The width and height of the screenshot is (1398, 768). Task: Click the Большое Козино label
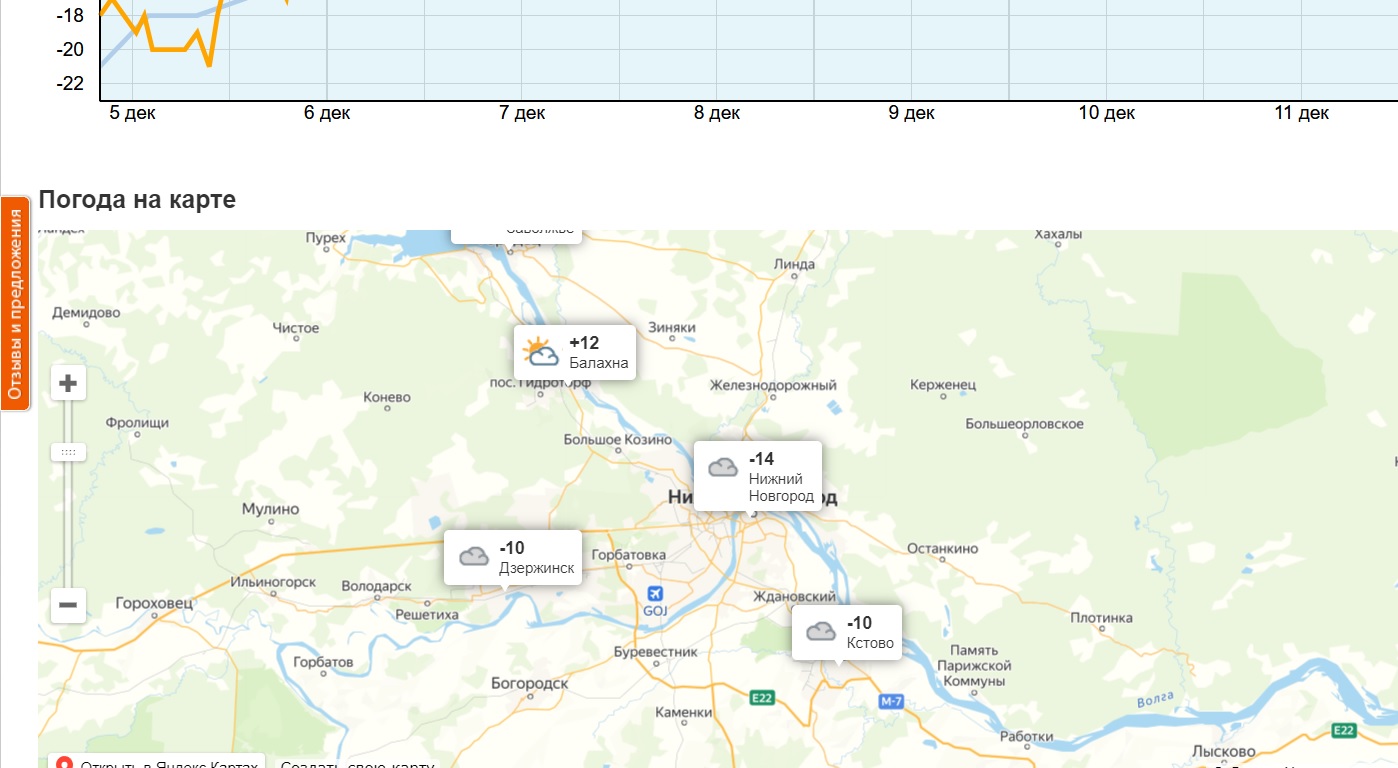click(618, 439)
